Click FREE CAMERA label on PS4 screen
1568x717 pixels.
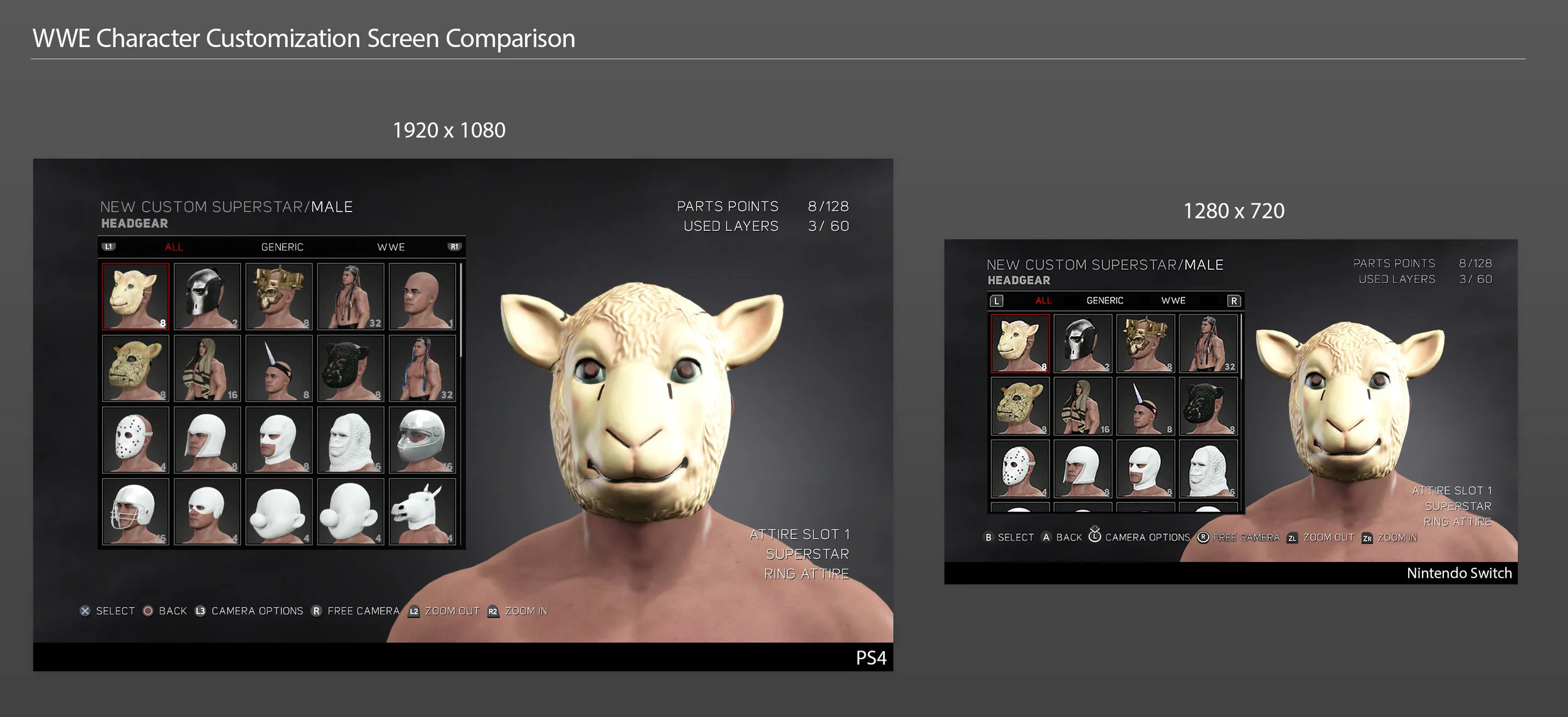tap(364, 611)
